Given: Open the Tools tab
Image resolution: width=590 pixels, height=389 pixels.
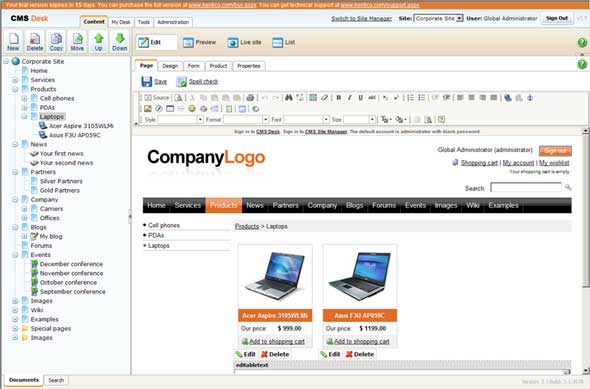Looking at the screenshot, I should coord(144,22).
